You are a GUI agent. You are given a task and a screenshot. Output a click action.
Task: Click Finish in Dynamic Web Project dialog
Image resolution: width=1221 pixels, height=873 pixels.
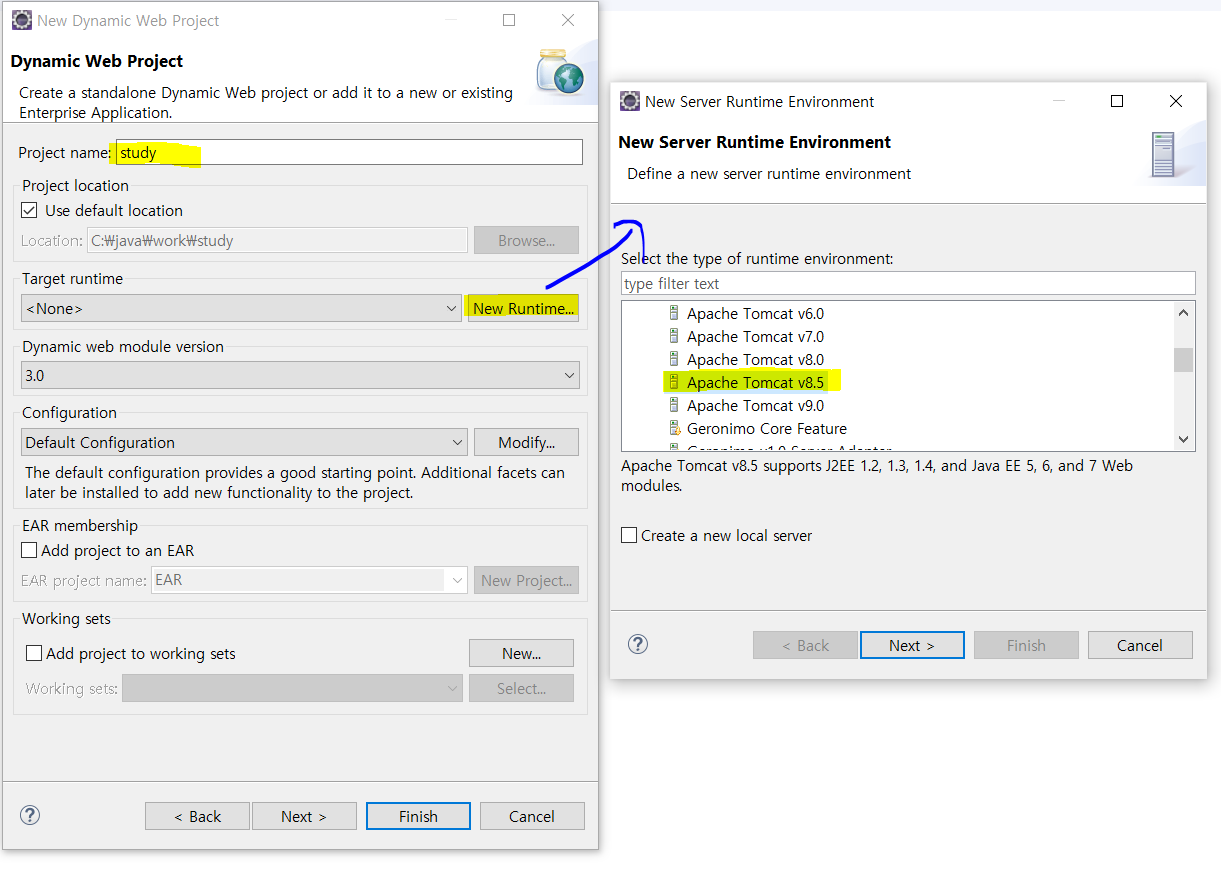[418, 816]
